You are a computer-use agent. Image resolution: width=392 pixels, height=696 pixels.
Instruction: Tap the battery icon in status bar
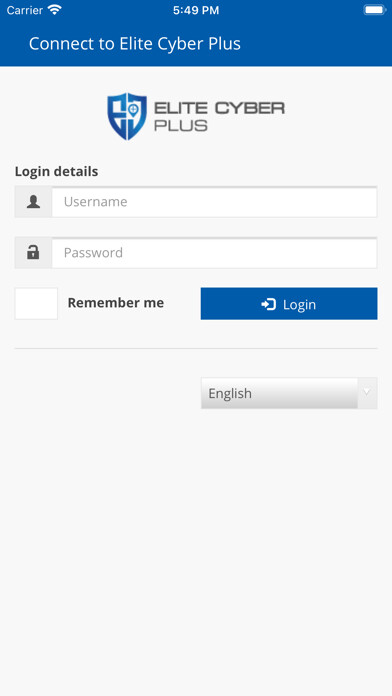tap(375, 10)
